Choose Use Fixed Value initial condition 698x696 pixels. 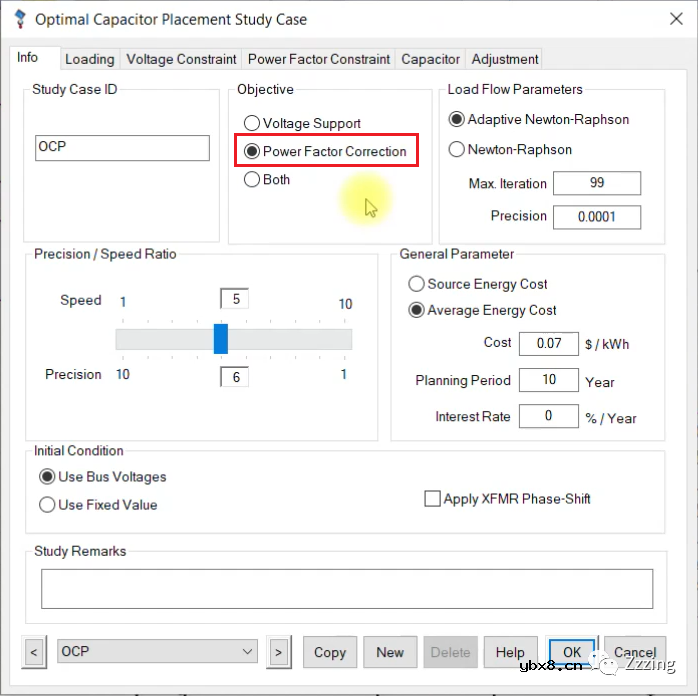pyautogui.click(x=47, y=505)
